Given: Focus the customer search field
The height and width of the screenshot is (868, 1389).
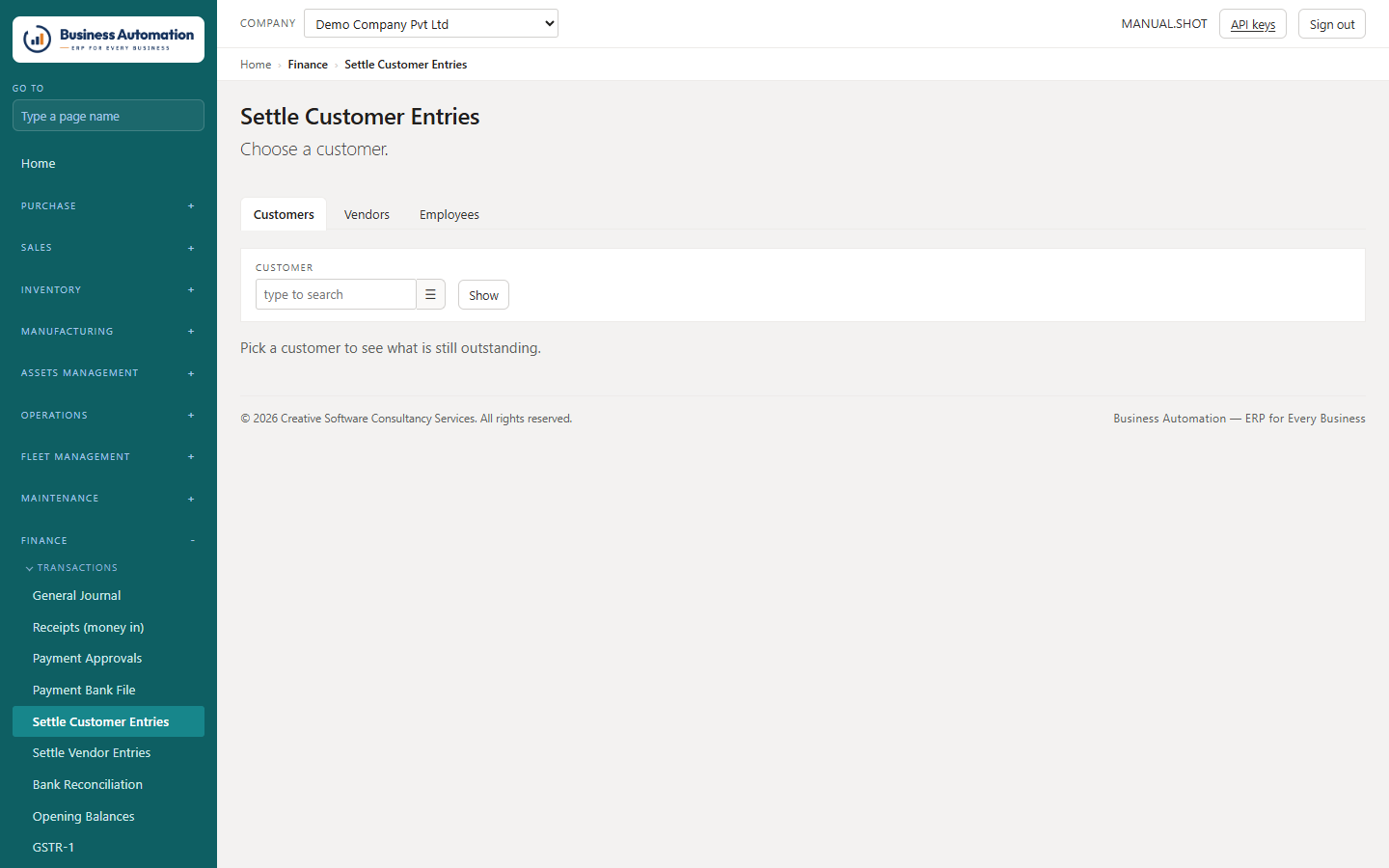Looking at the screenshot, I should click(x=336, y=295).
